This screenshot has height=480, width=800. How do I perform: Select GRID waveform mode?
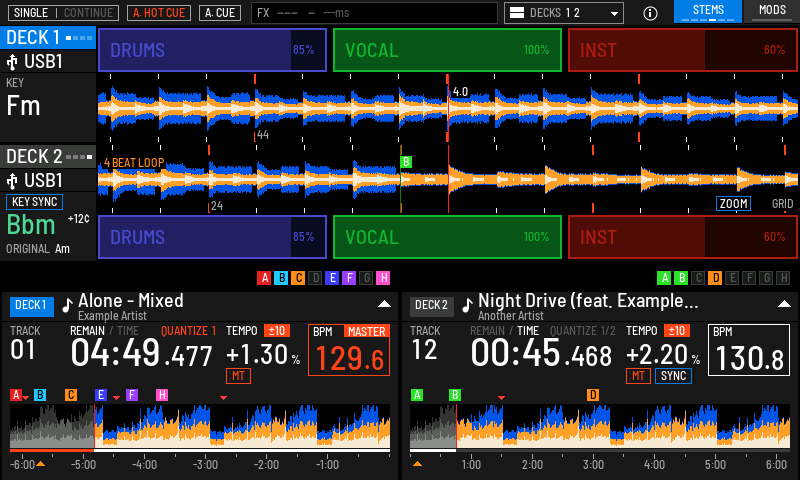782,204
